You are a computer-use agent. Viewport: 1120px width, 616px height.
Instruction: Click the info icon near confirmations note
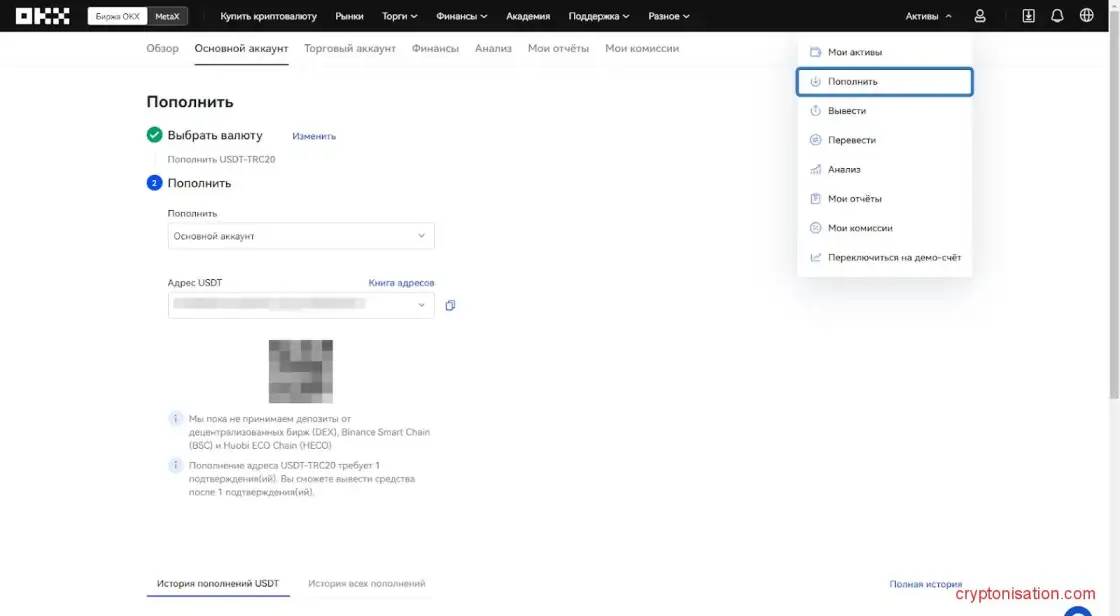175,465
